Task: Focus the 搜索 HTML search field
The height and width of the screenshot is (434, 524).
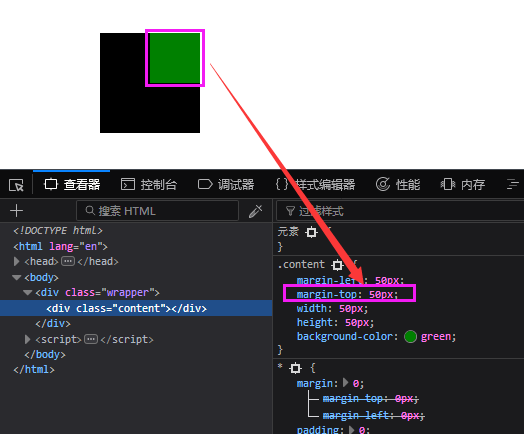Action: [157, 211]
